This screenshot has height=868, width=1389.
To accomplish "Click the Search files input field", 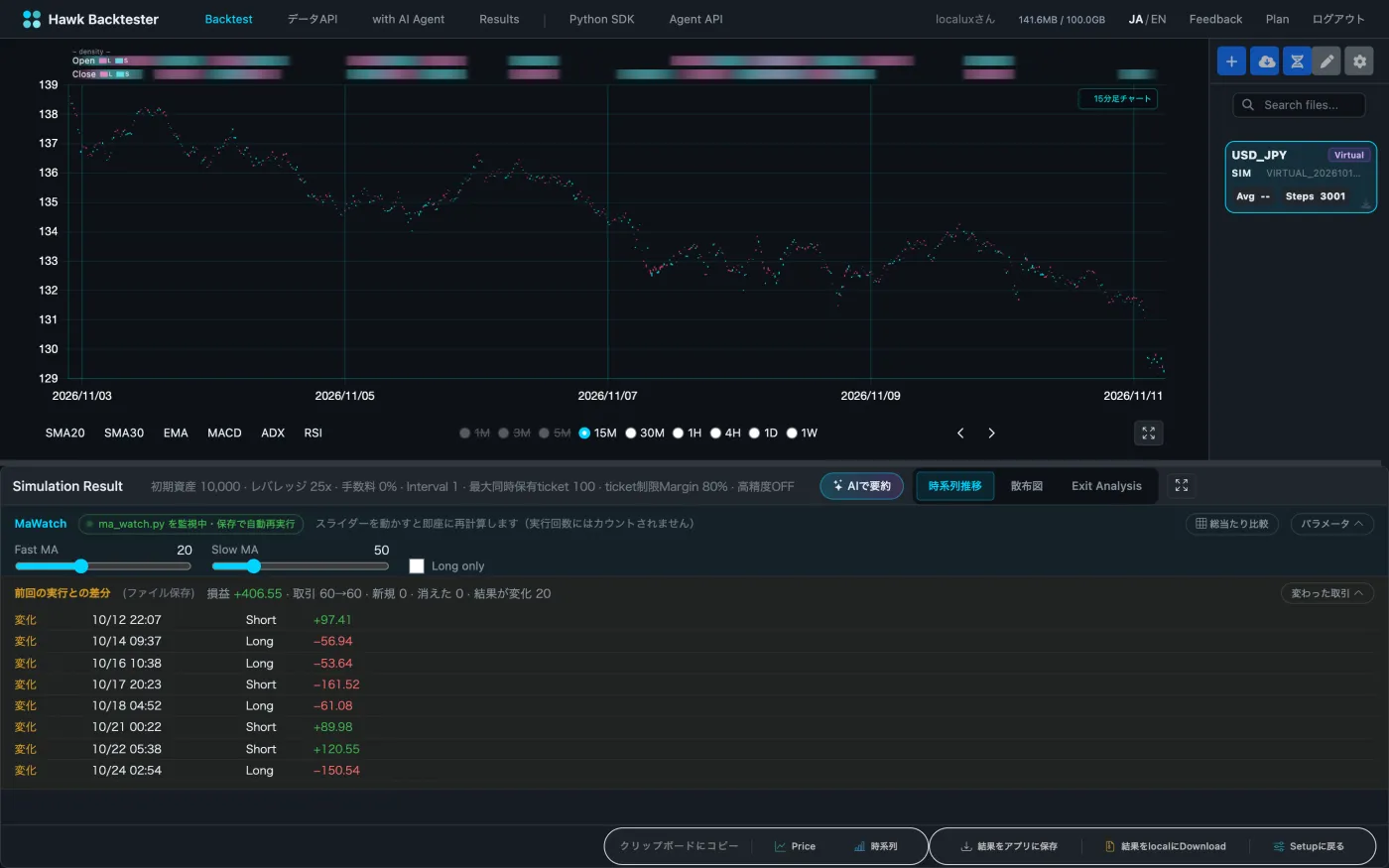I will tap(1299, 104).
